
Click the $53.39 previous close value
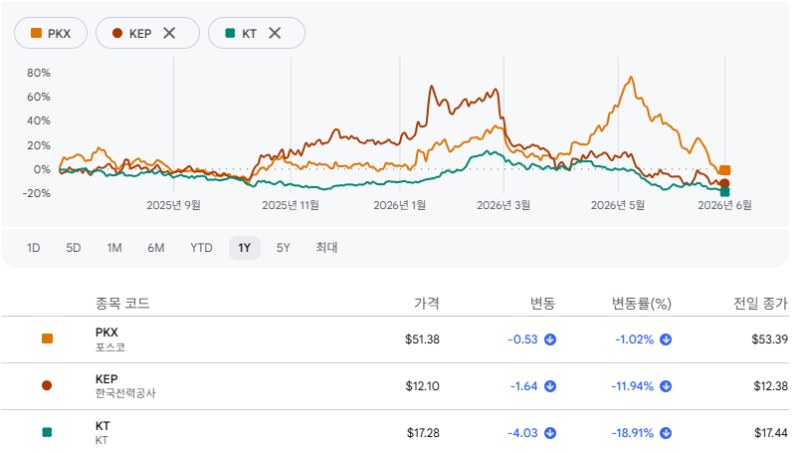click(x=769, y=340)
